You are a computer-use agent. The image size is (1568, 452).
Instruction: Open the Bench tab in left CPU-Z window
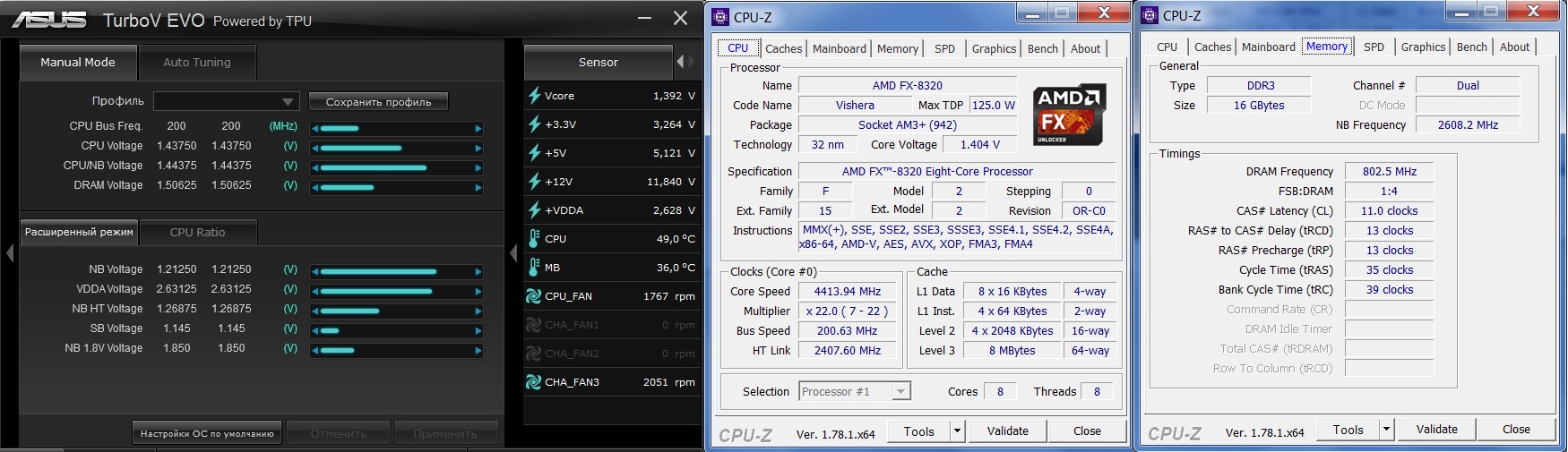click(x=1043, y=49)
